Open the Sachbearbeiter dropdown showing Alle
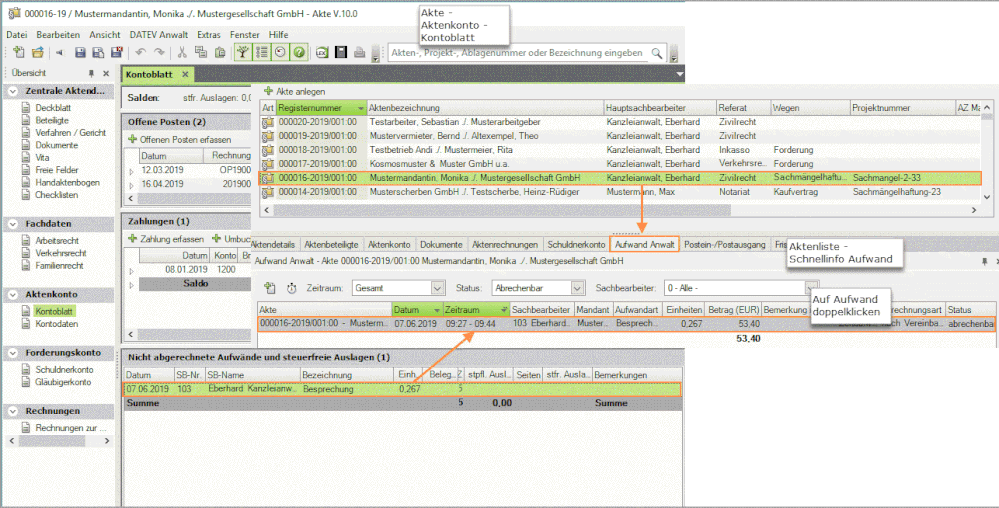 coord(811,288)
